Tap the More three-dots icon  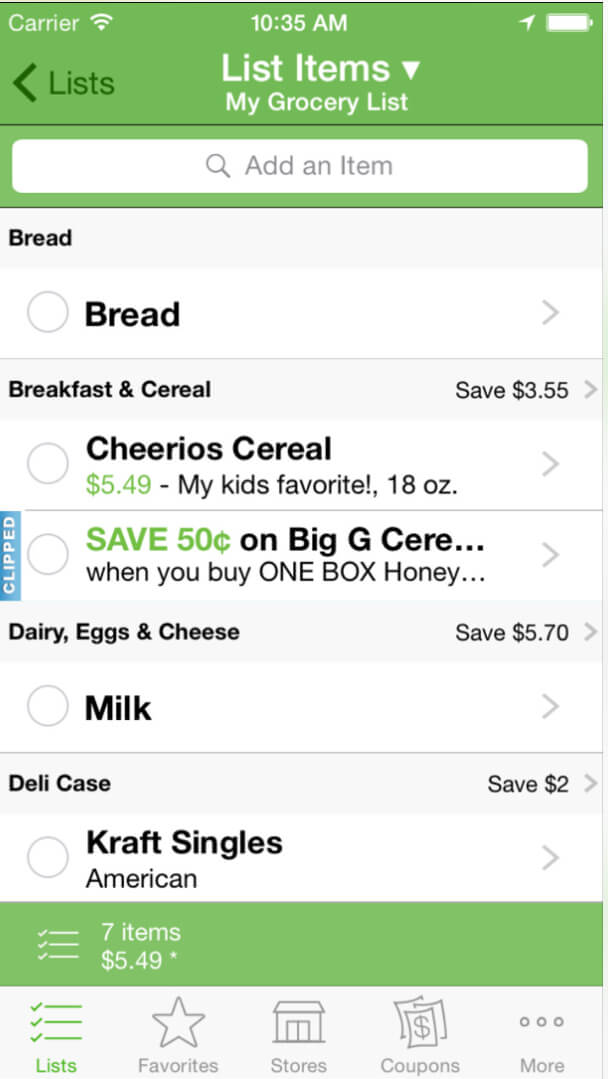[x=542, y=1023]
